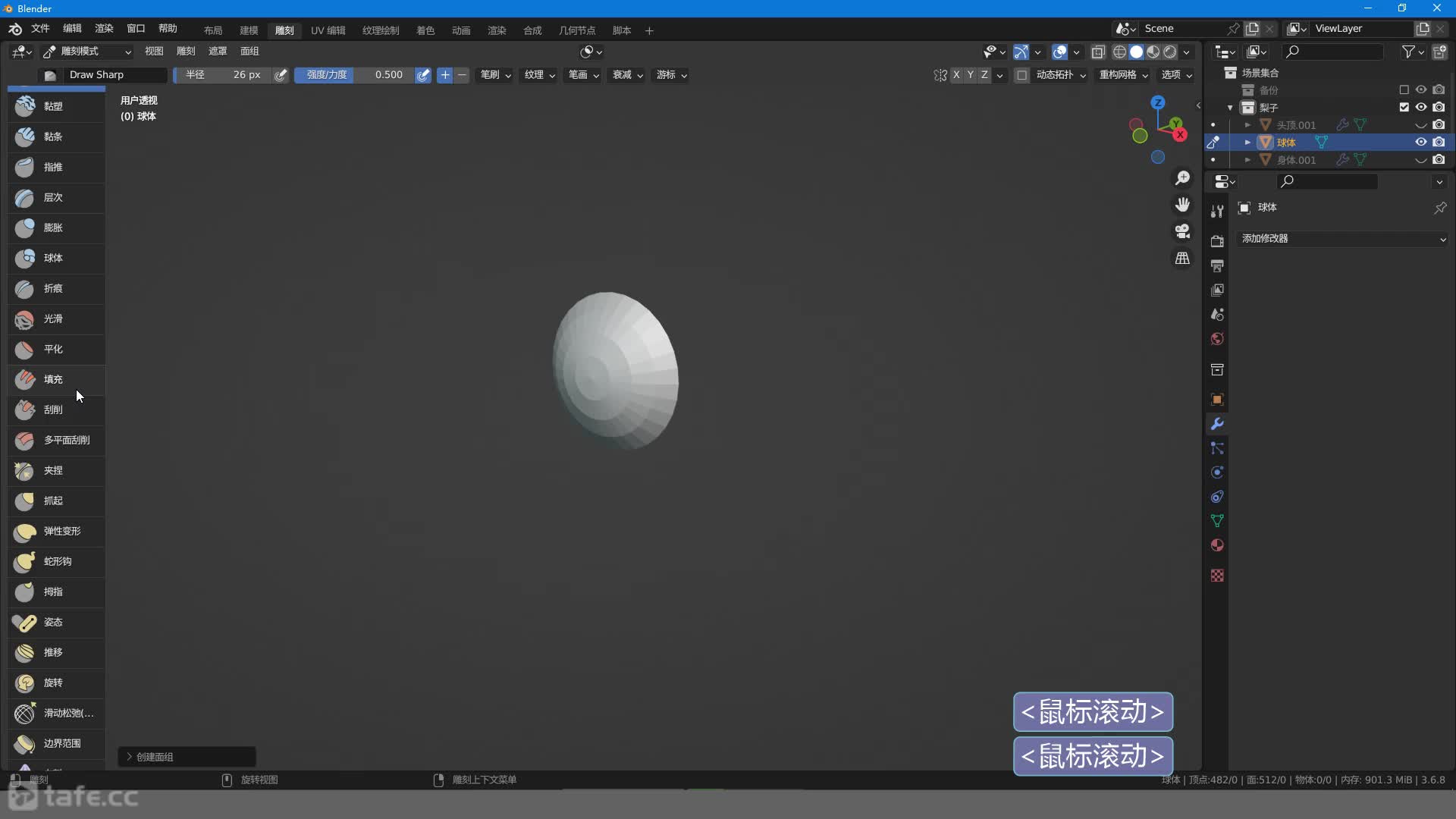
Task: Switch to the UV 编辑 workspace tab
Action: (x=328, y=30)
